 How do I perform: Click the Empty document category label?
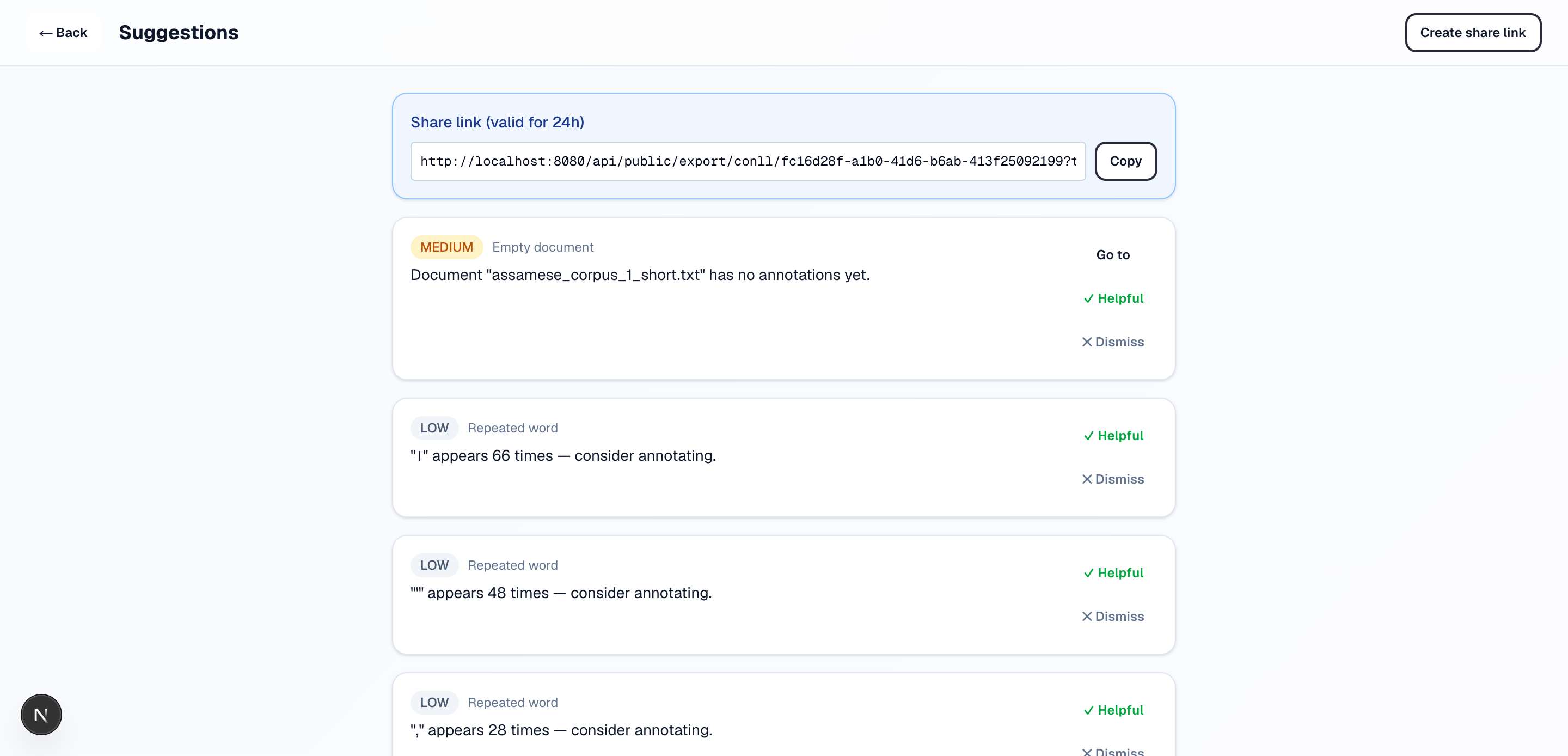[x=542, y=247]
